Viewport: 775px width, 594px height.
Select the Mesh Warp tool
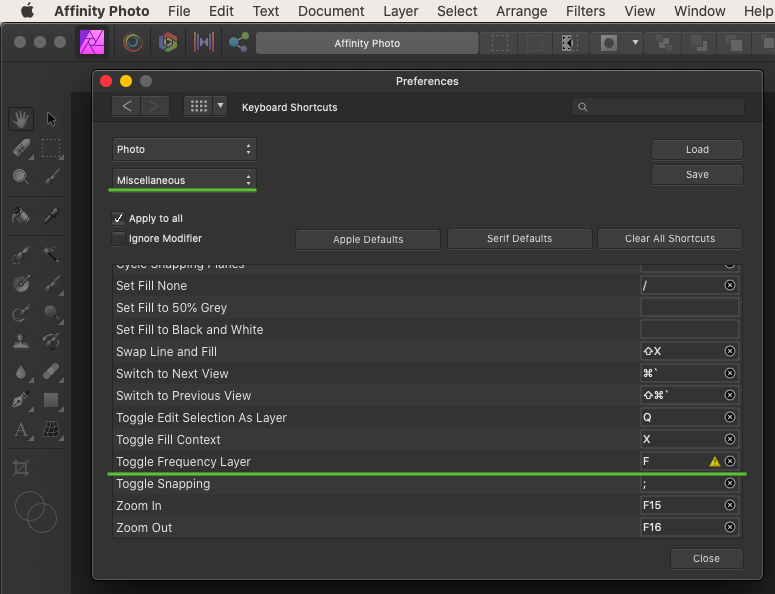51,429
